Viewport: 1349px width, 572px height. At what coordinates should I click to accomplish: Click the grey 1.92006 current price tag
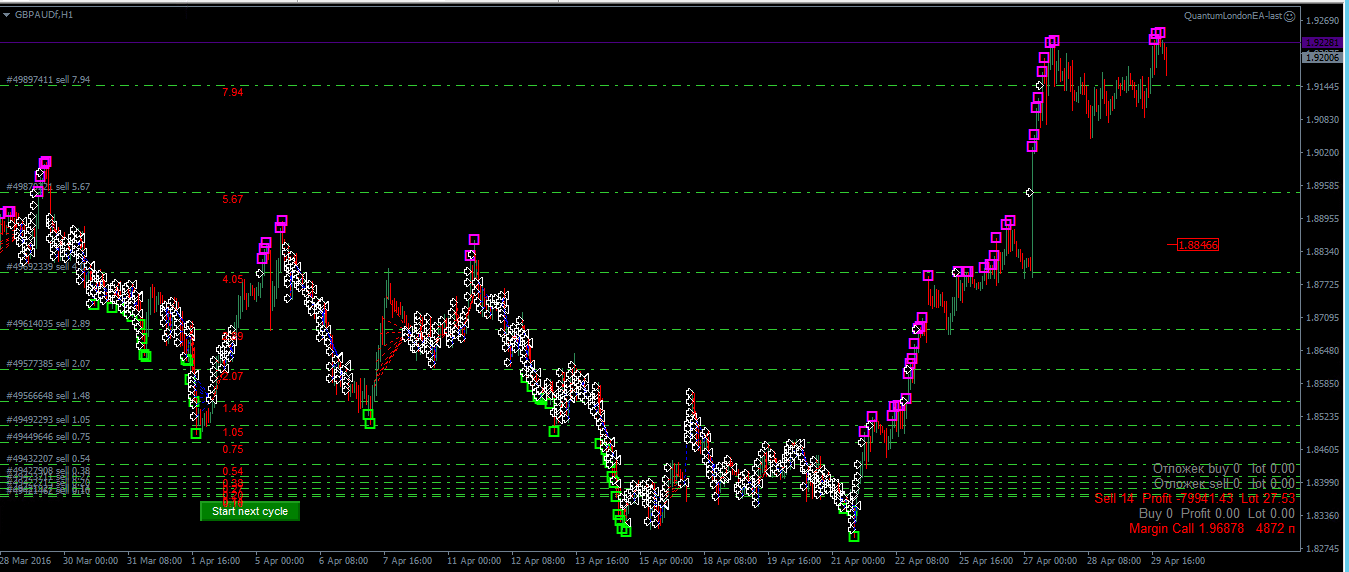coord(1323,58)
